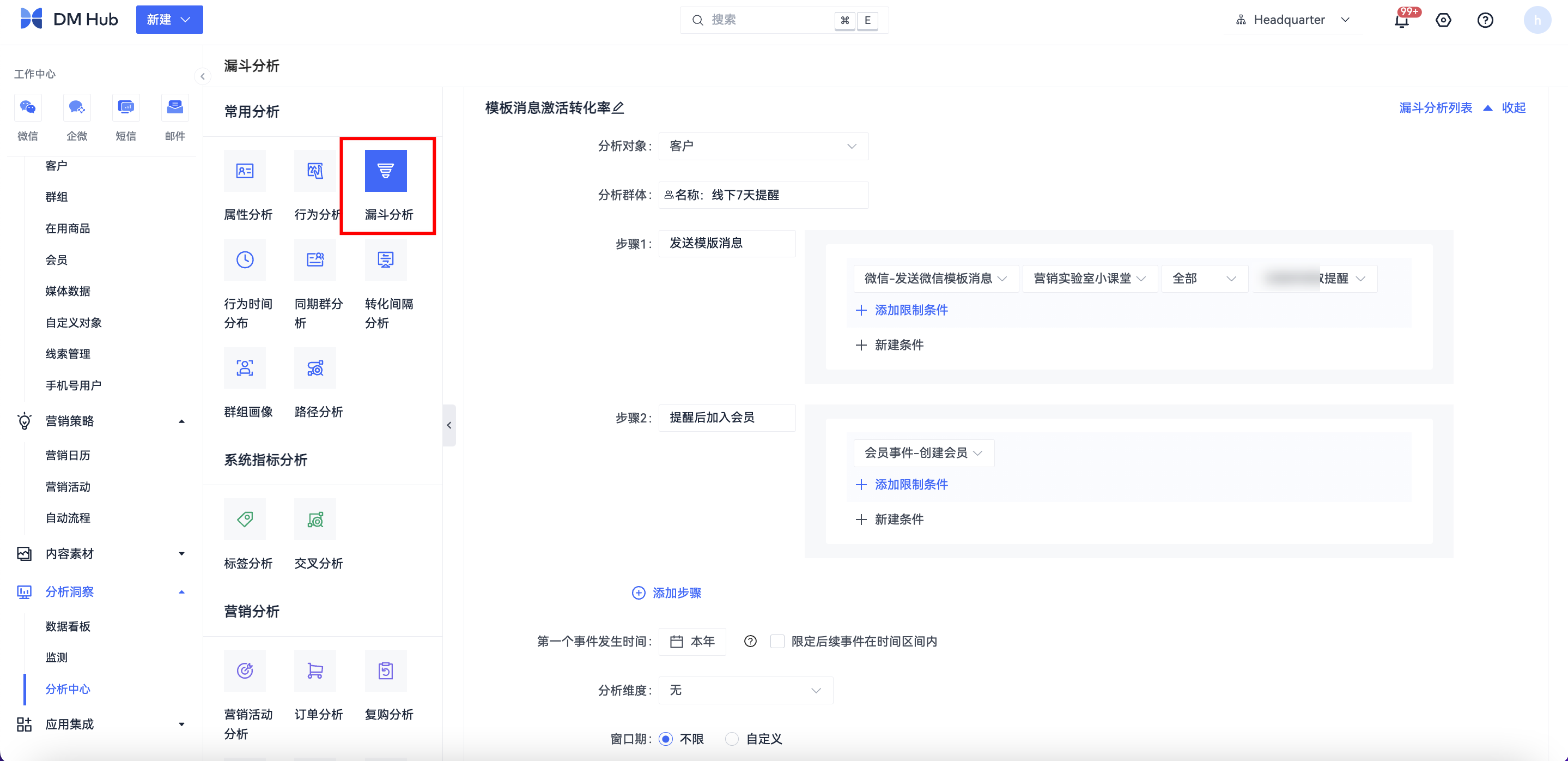The image size is (1568, 761).
Task: Open the 邮件 work center icon
Action: (x=175, y=108)
